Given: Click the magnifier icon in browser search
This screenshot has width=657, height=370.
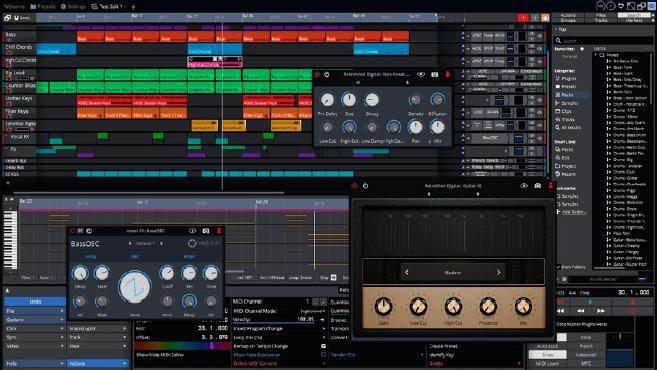Looking at the screenshot, I should [x=559, y=41].
